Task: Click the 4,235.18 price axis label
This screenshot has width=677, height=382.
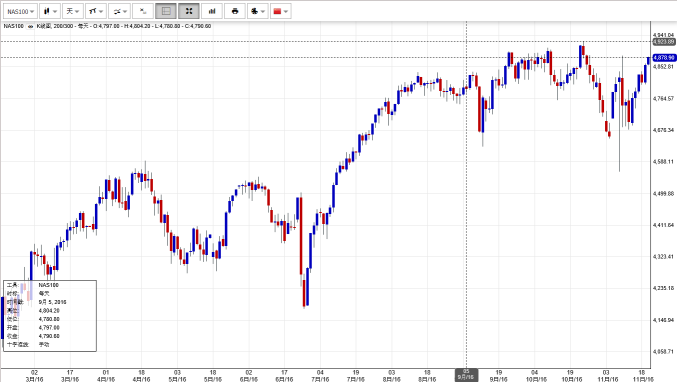Action: pyautogui.click(x=663, y=288)
